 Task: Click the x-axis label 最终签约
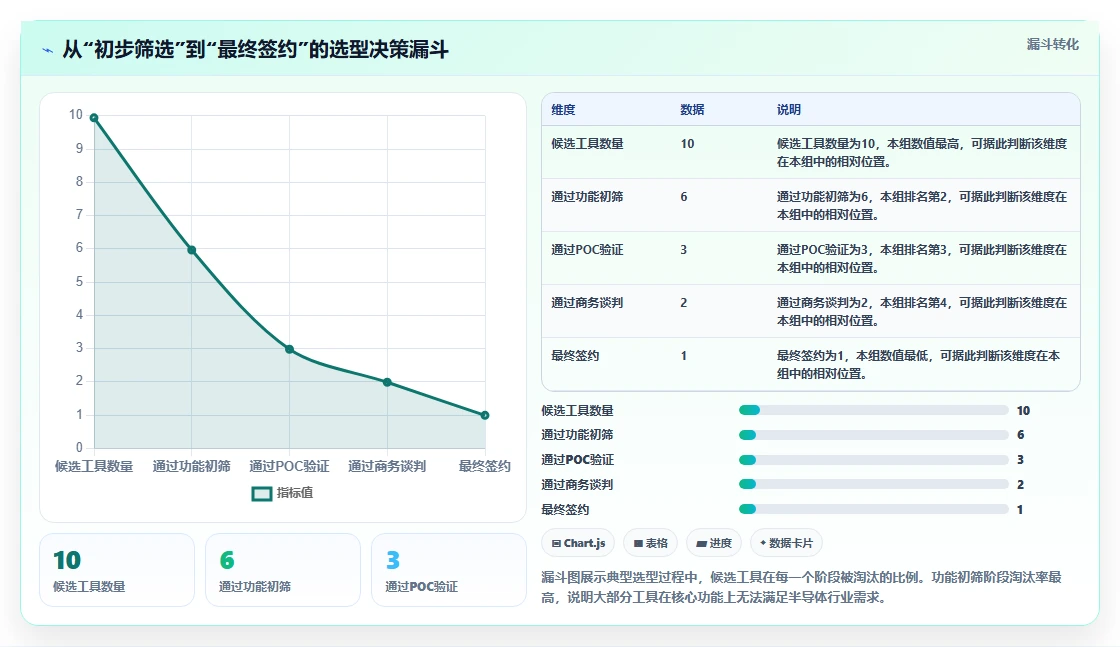pos(484,466)
